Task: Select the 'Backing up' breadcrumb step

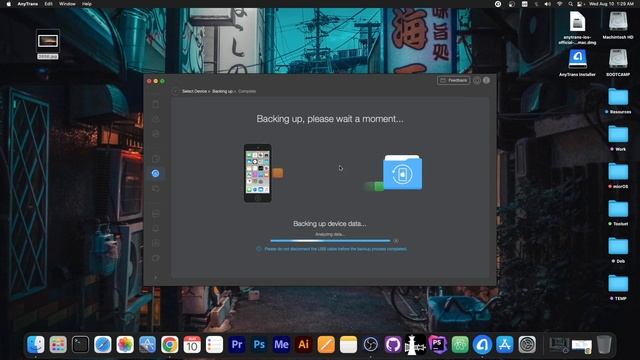Action: point(222,91)
